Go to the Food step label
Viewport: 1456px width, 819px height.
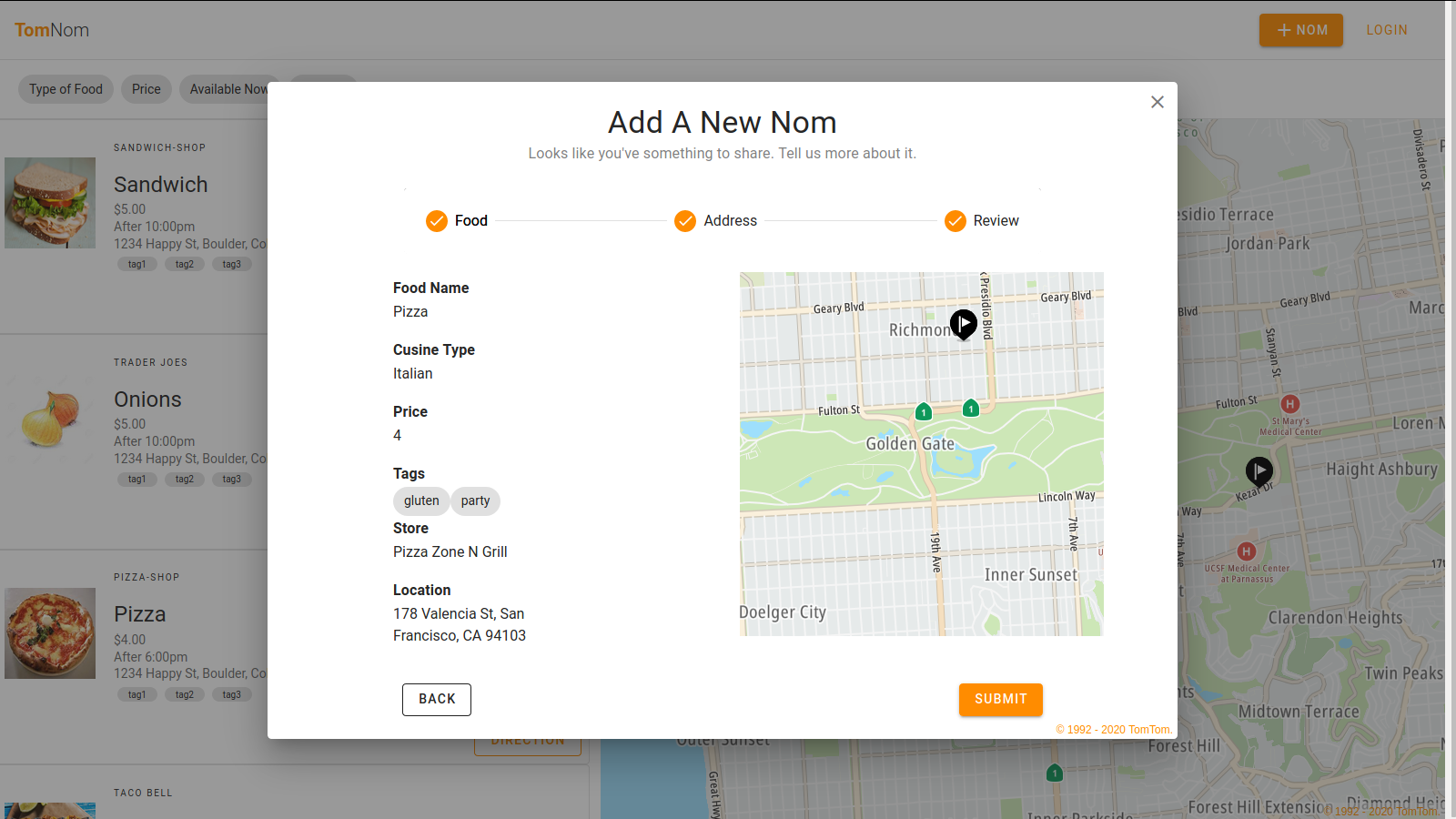click(x=471, y=221)
